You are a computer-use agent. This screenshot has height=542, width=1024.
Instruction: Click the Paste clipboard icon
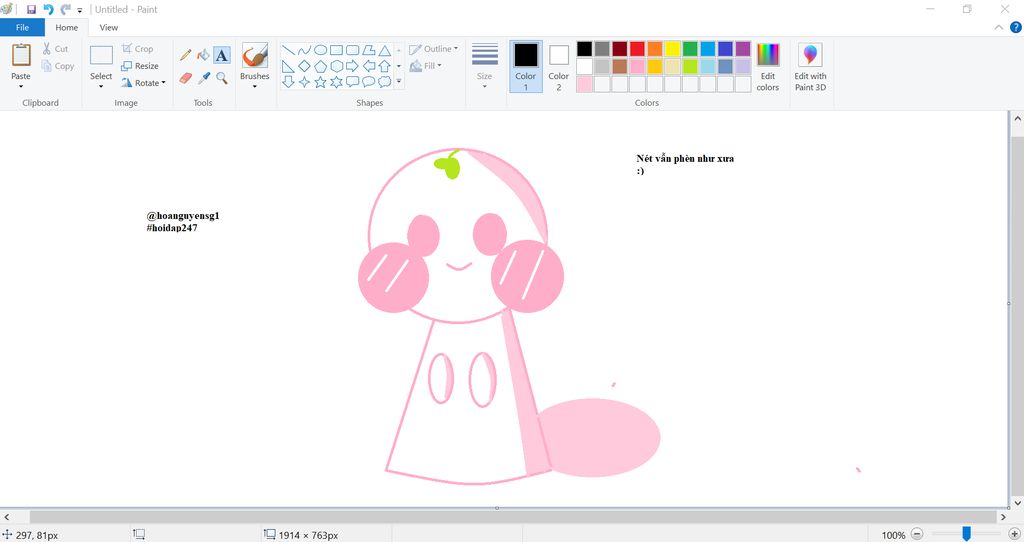21,55
